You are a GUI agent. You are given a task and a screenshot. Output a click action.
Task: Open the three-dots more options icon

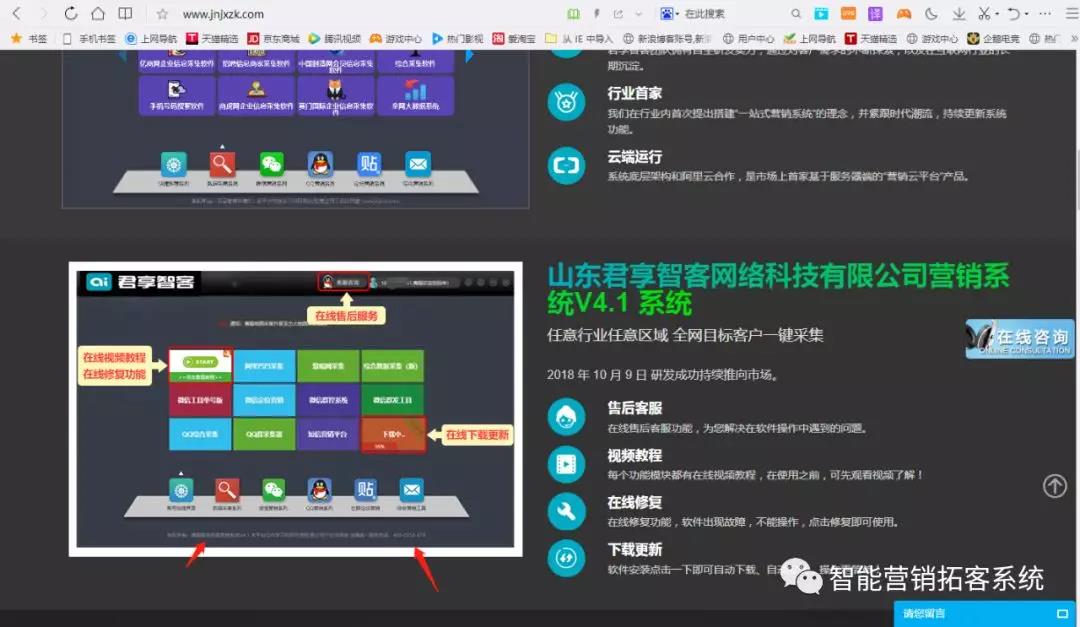1045,14
